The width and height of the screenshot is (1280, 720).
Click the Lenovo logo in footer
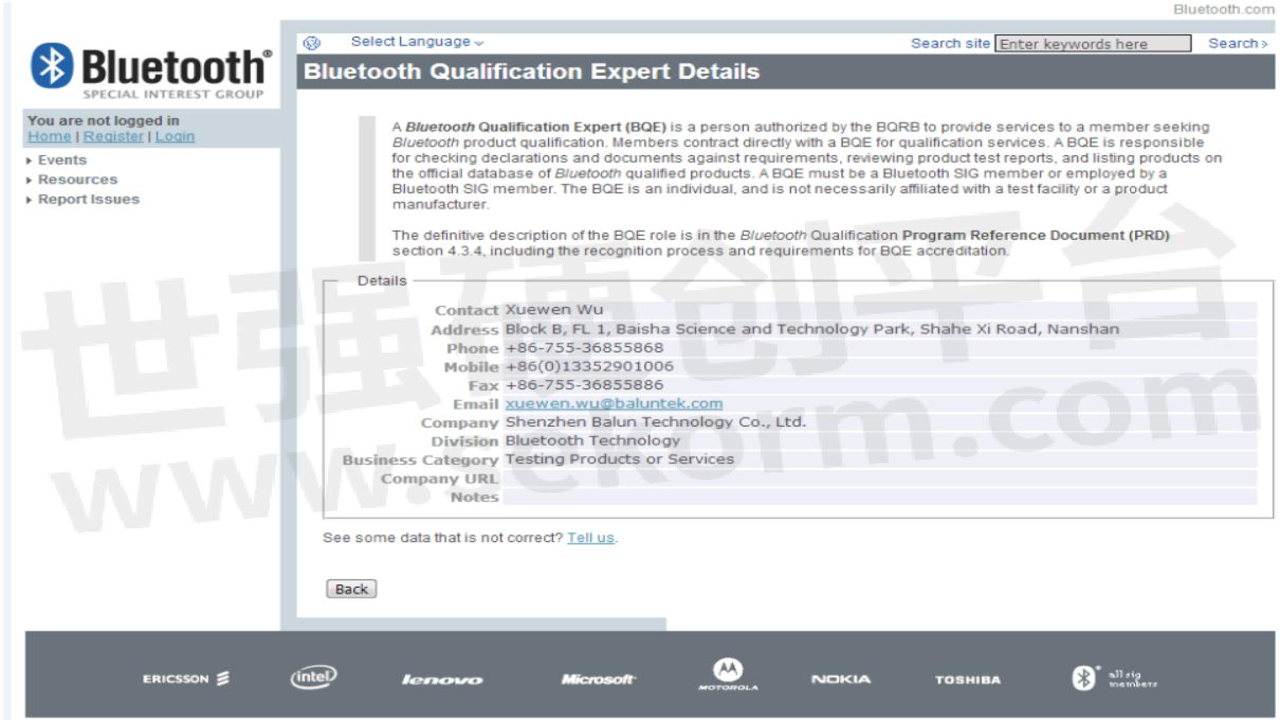[441, 680]
